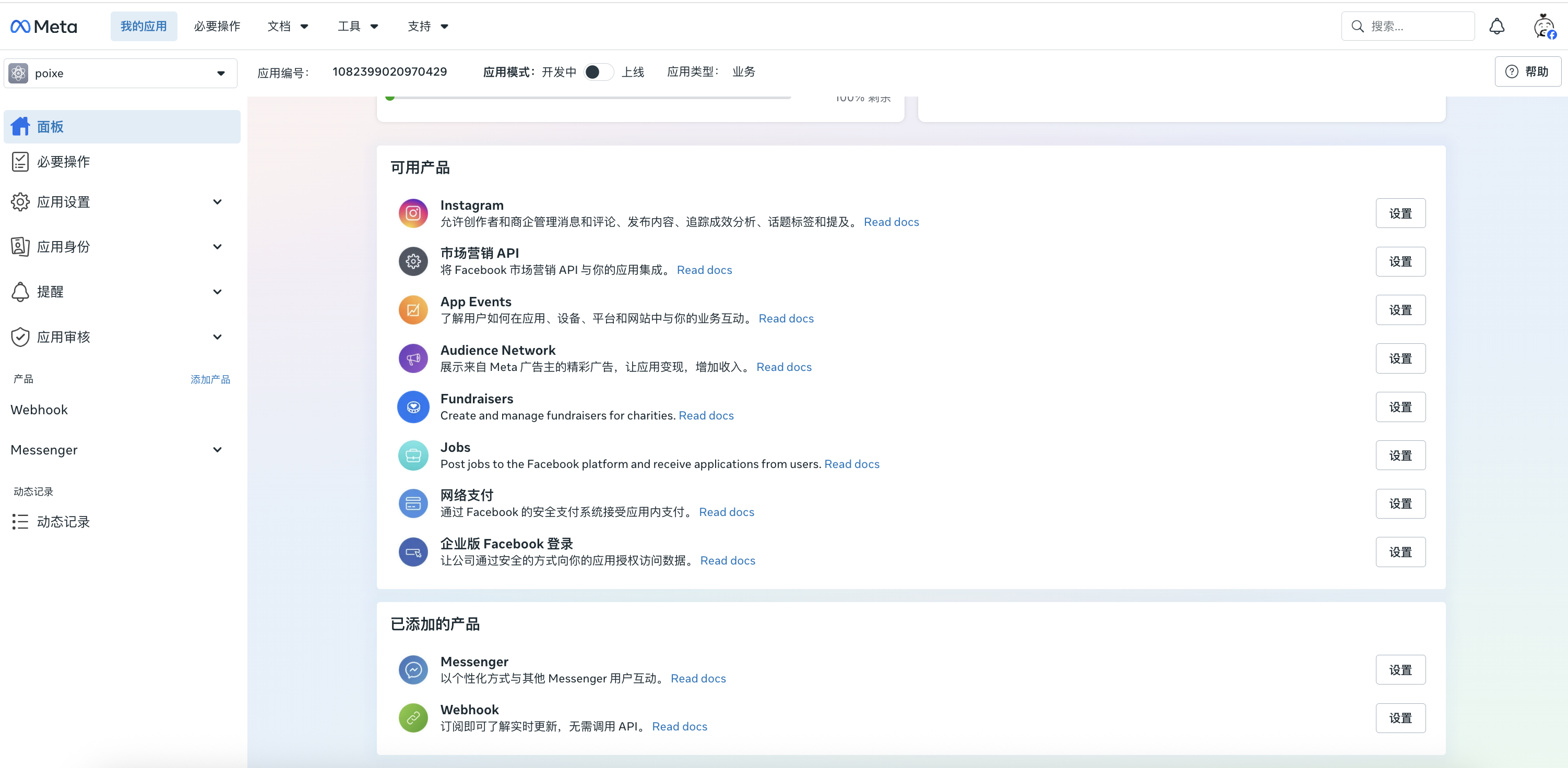Image resolution: width=1568 pixels, height=768 pixels.
Task: Expand the 提醒 section chevron
Action: (217, 292)
